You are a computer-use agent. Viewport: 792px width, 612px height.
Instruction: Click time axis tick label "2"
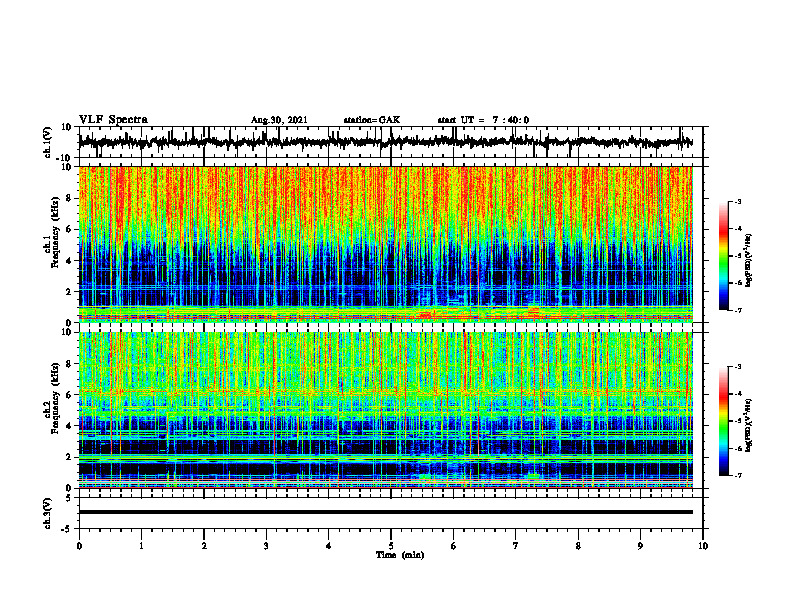point(204,546)
